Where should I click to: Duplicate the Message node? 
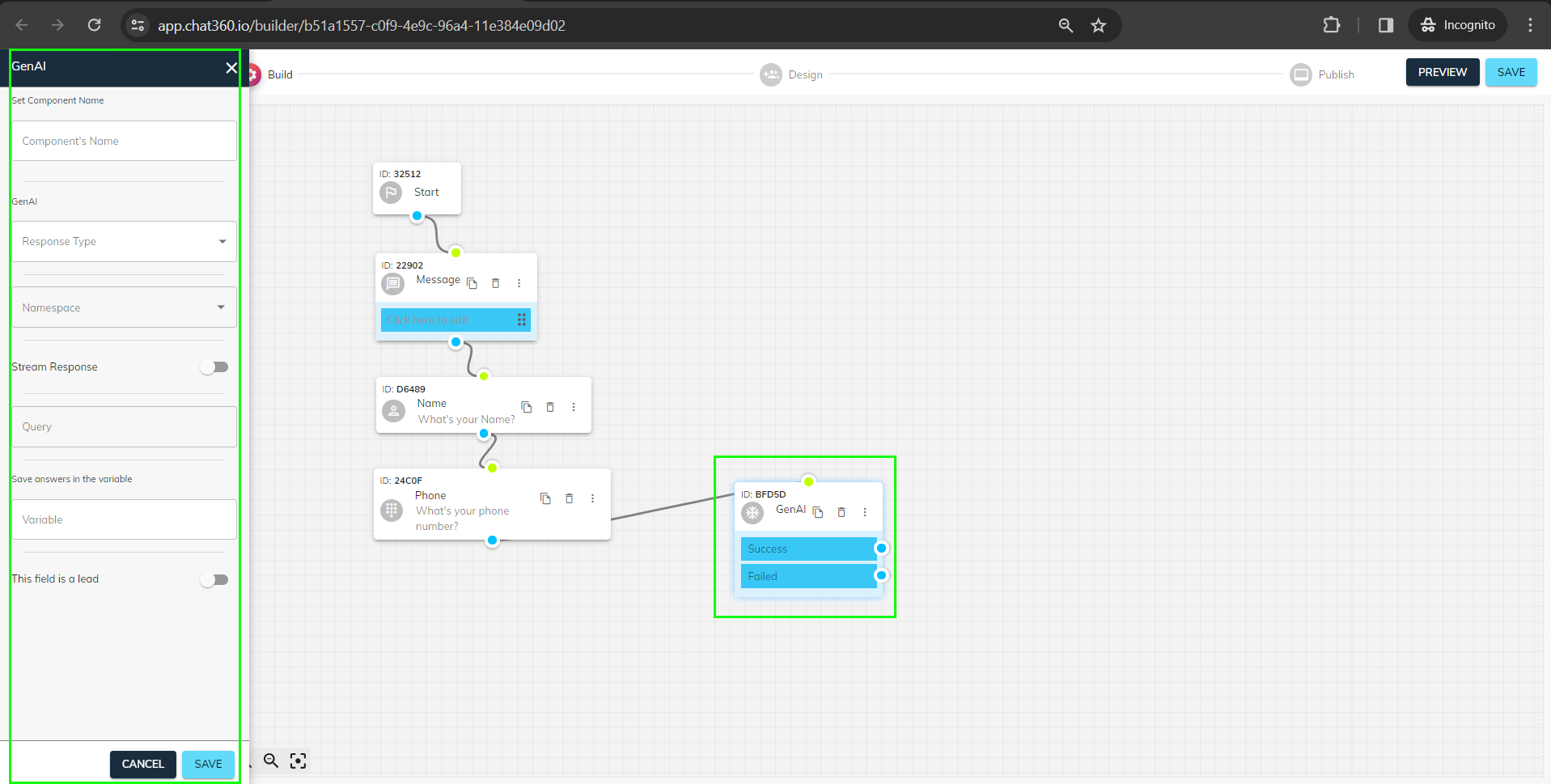point(473,283)
